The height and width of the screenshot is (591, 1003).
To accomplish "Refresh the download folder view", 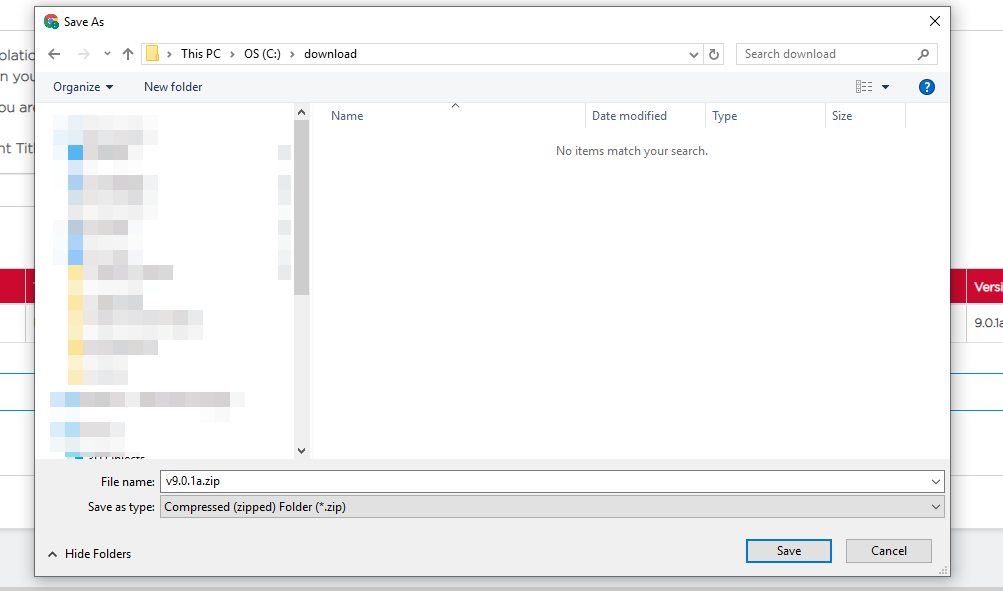I will coord(713,54).
